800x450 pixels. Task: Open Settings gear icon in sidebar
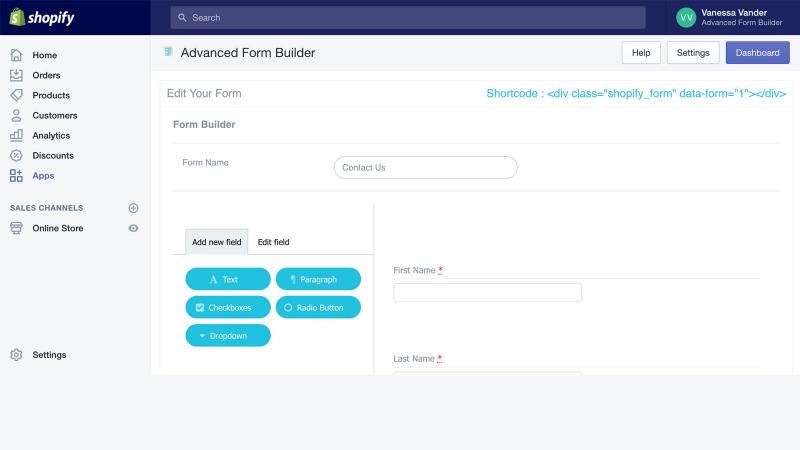[16, 355]
